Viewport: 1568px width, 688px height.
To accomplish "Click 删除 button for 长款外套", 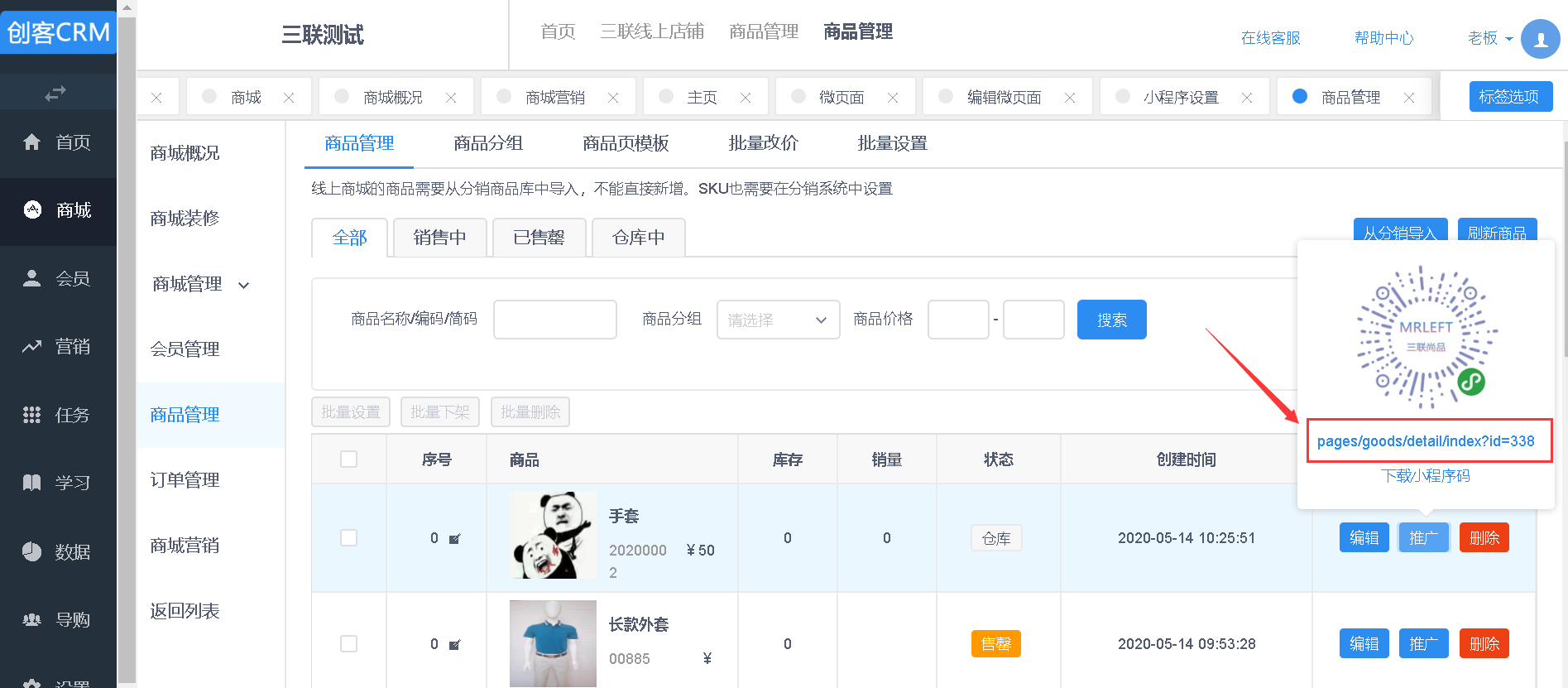I will pyautogui.click(x=1484, y=643).
